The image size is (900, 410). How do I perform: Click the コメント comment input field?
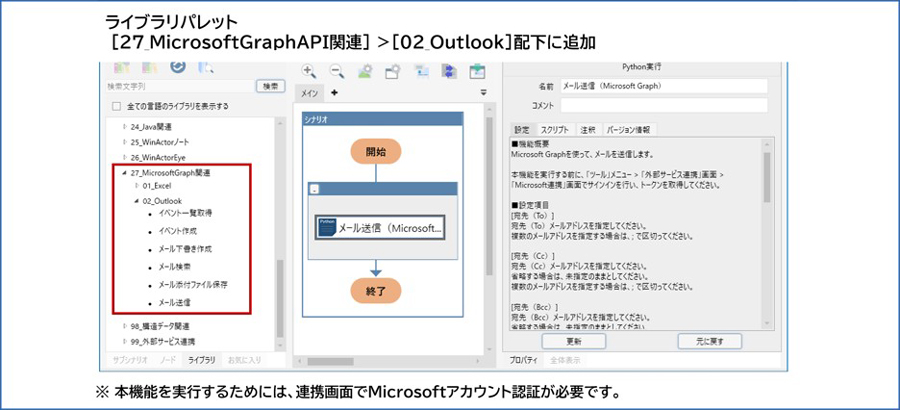[664, 106]
